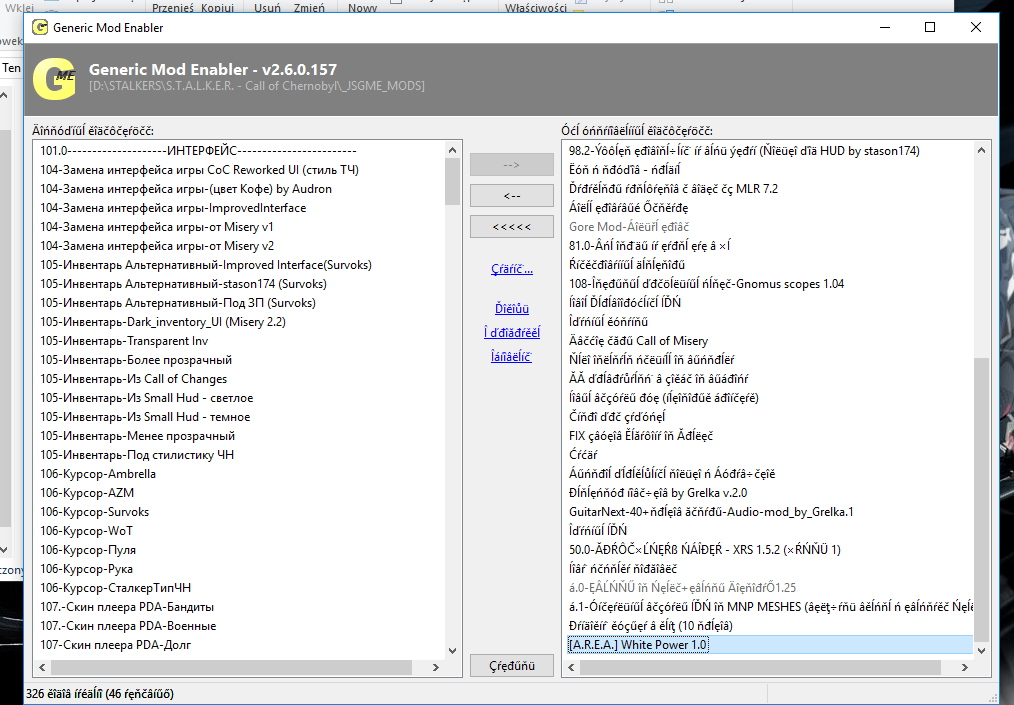Image resolution: width=1014 pixels, height=705 pixels.
Task: Select "105-Инвентарь-Transparent Inv" mod entry
Action: pos(124,341)
